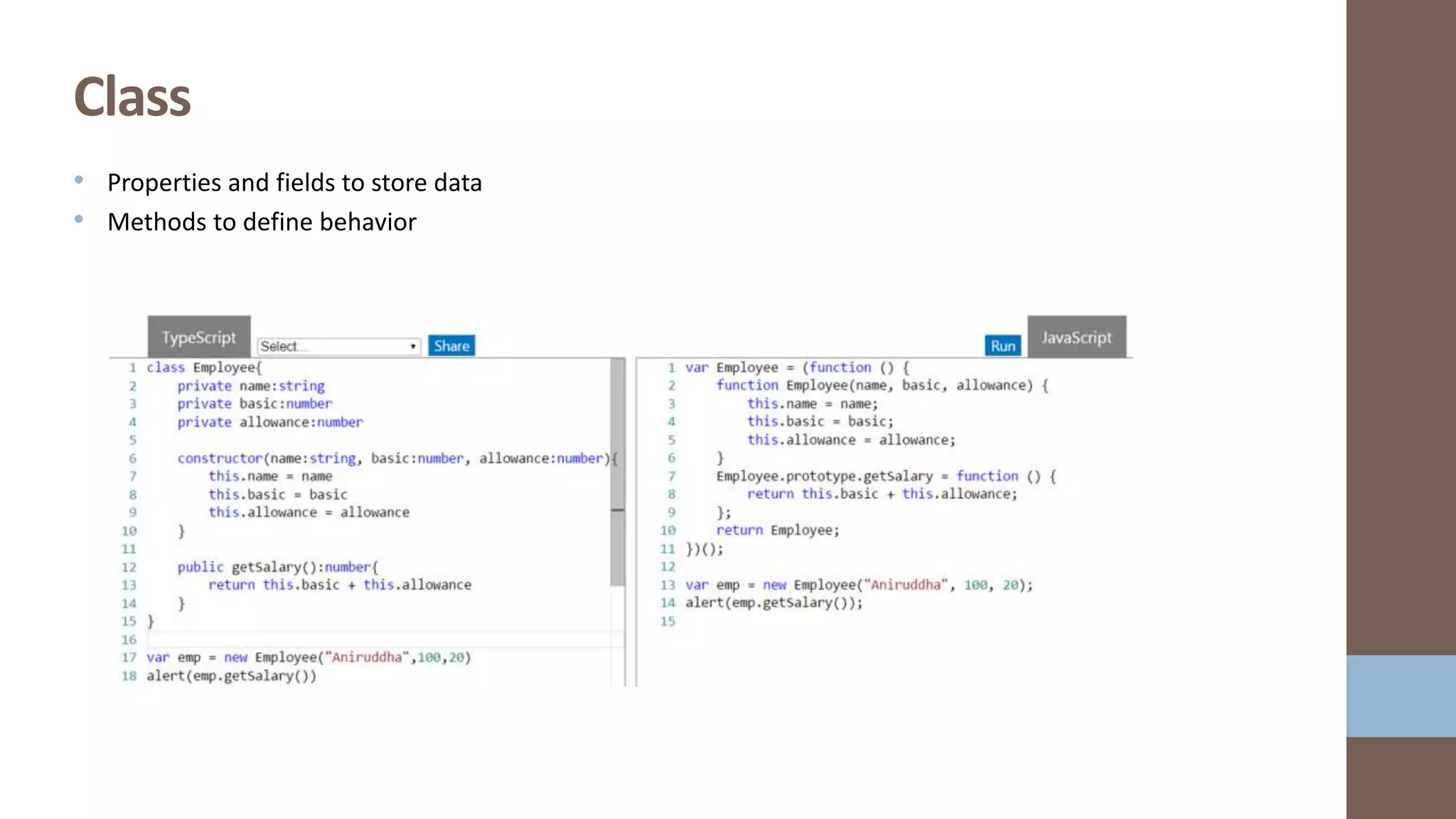The image size is (1456, 819).
Task: Click the "private basic:number" line
Action: pos(255,404)
